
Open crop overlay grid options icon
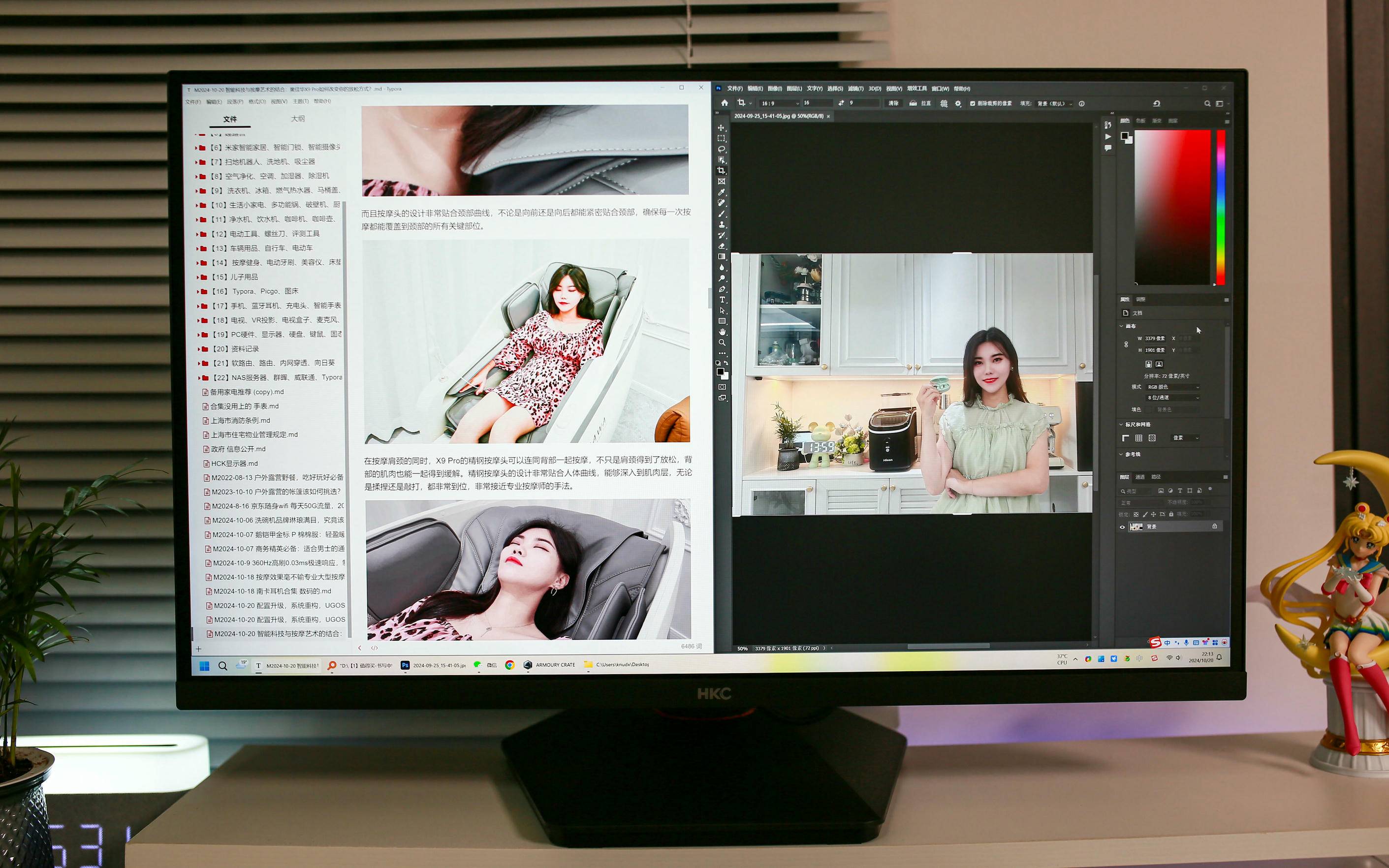pos(944,104)
